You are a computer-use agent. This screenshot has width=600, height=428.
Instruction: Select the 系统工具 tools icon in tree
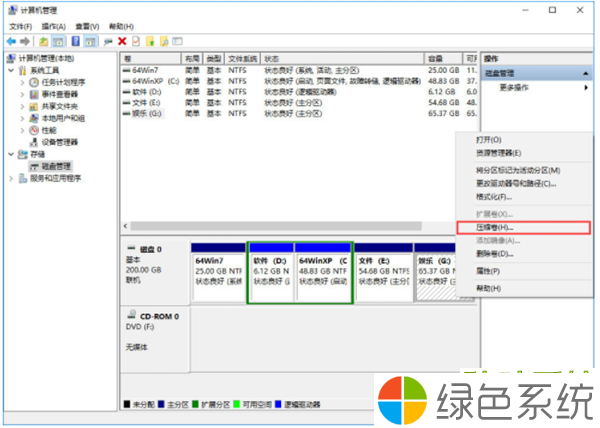[23, 70]
